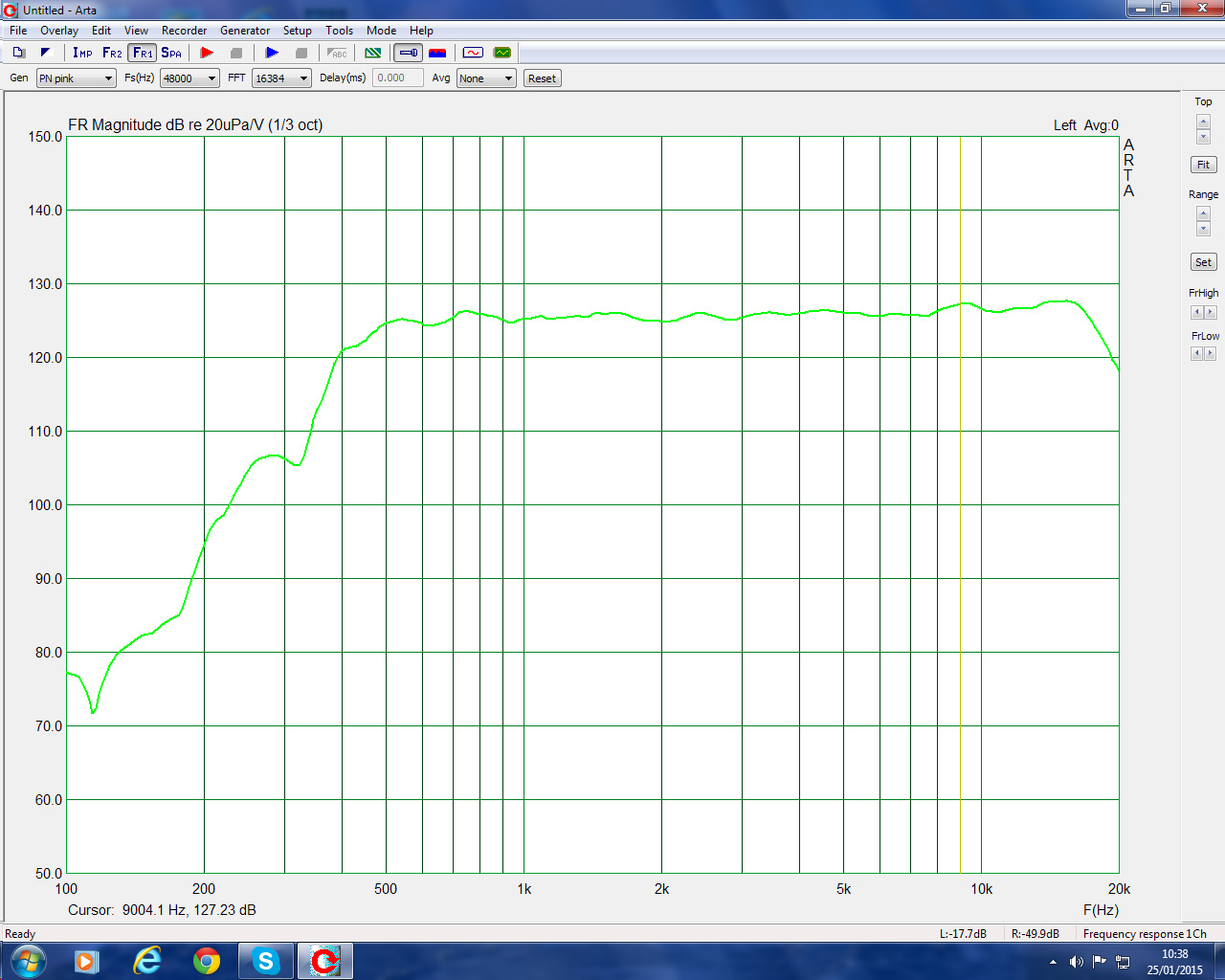Image resolution: width=1225 pixels, height=980 pixels.
Task: Switch to IMP impulse response mode
Action: point(82,53)
